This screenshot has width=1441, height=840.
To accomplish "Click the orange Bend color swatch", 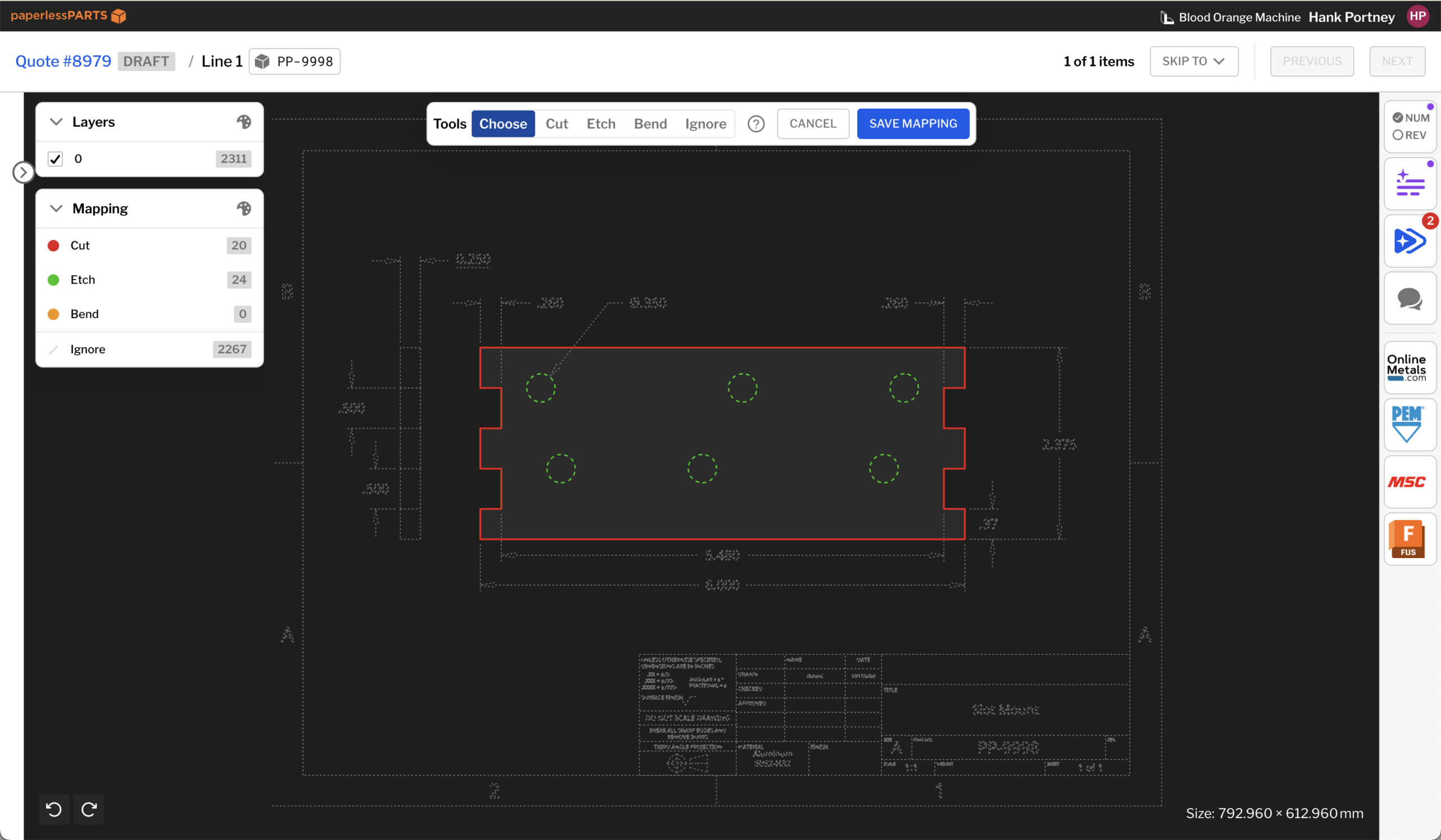I will click(53, 315).
